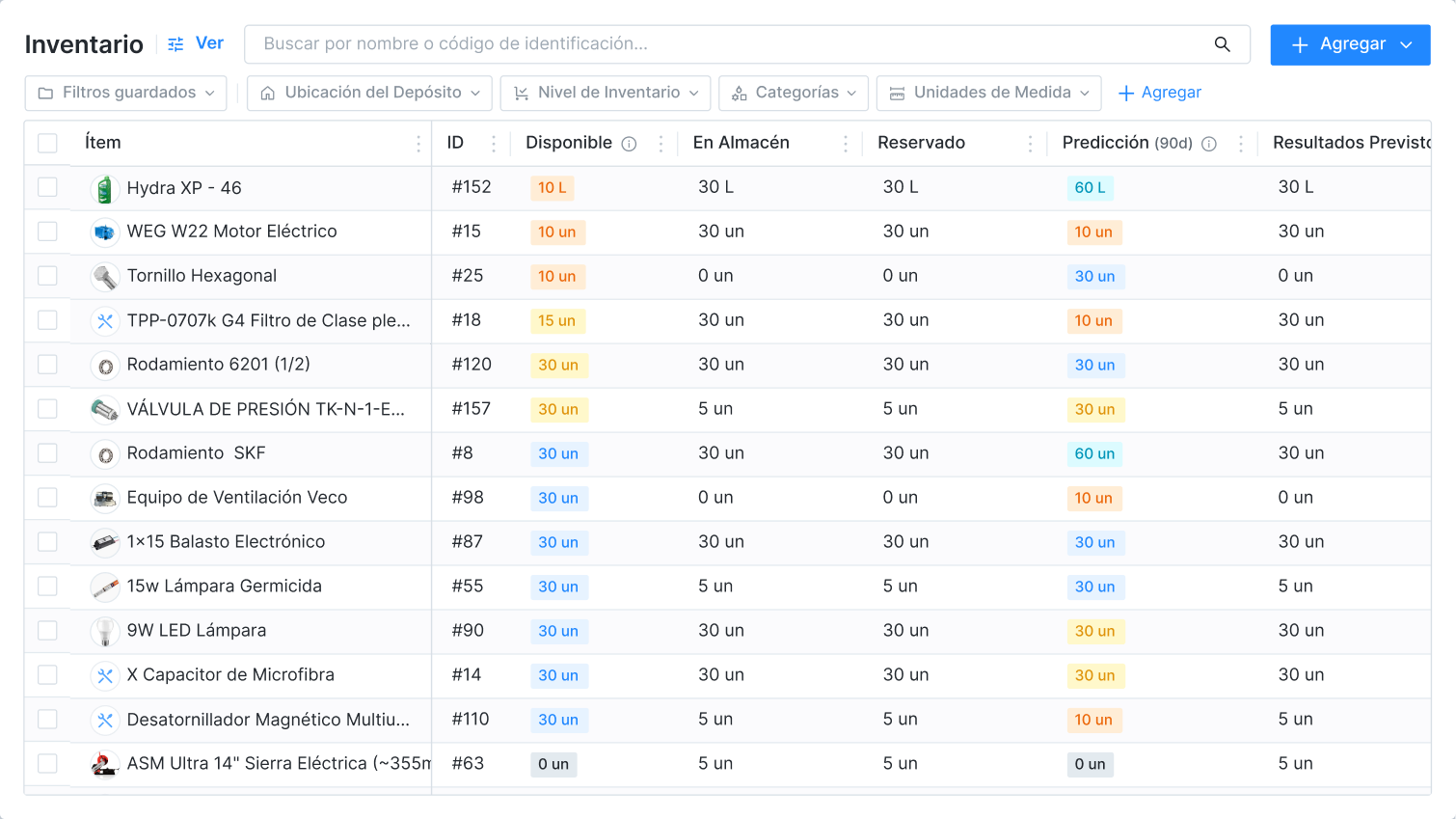Click the blue Agregar button

[1349, 44]
